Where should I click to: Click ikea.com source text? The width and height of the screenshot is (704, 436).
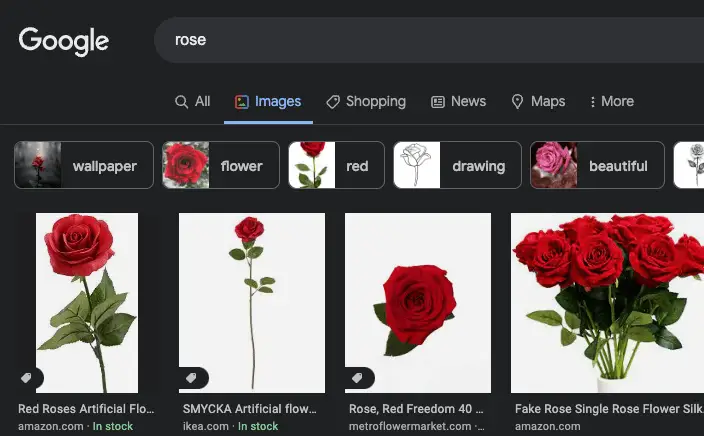pos(206,427)
